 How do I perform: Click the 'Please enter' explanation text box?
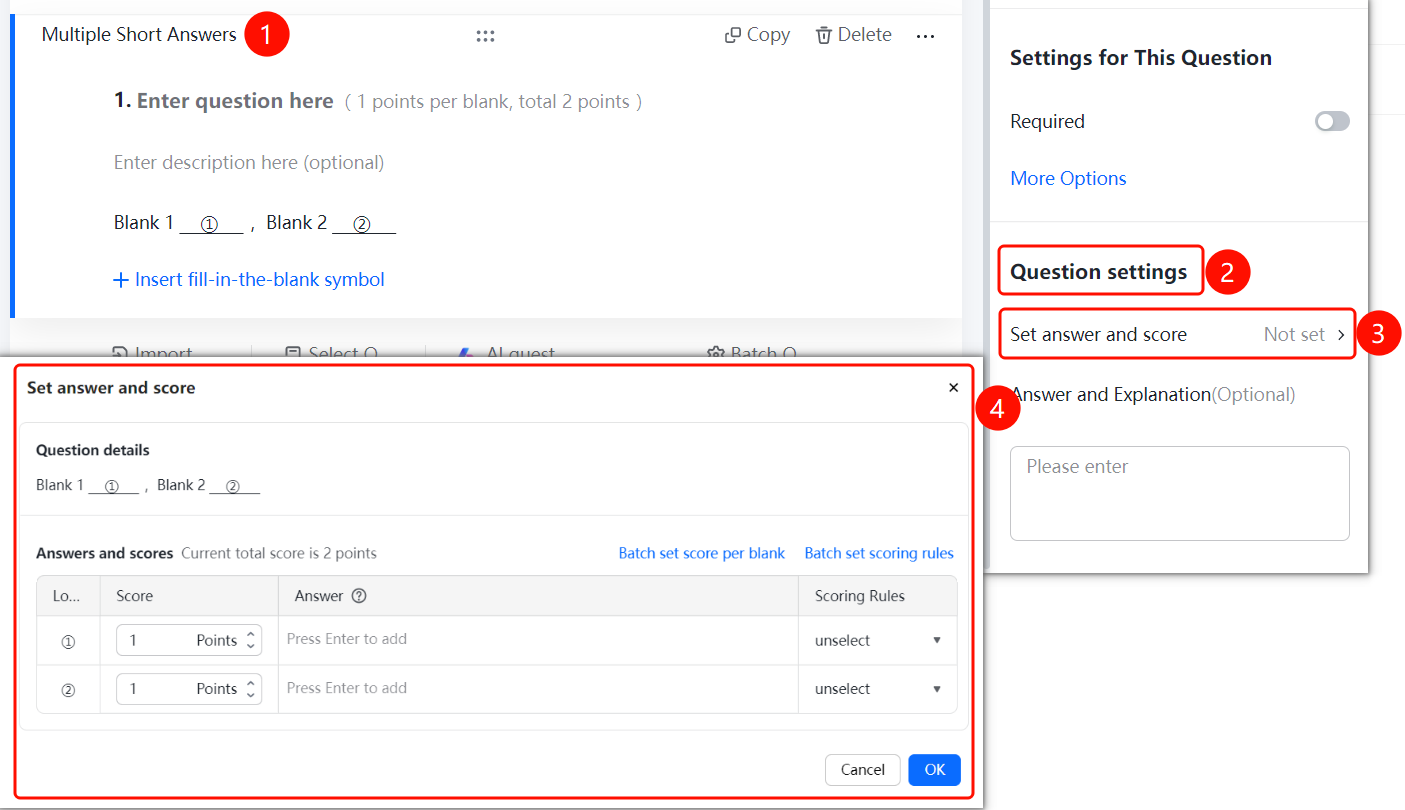click(1180, 493)
